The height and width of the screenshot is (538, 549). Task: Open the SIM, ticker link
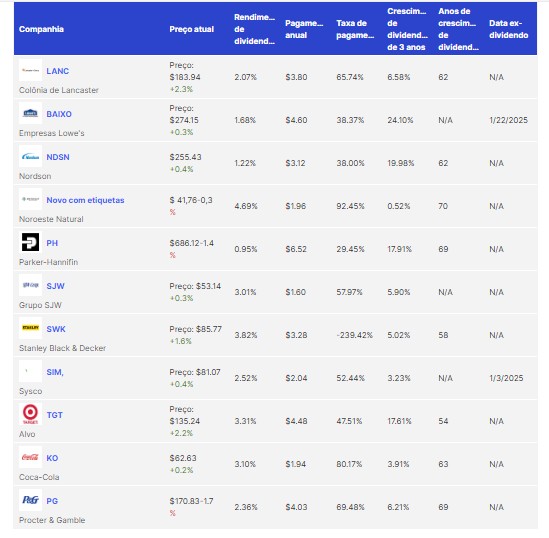click(55, 372)
